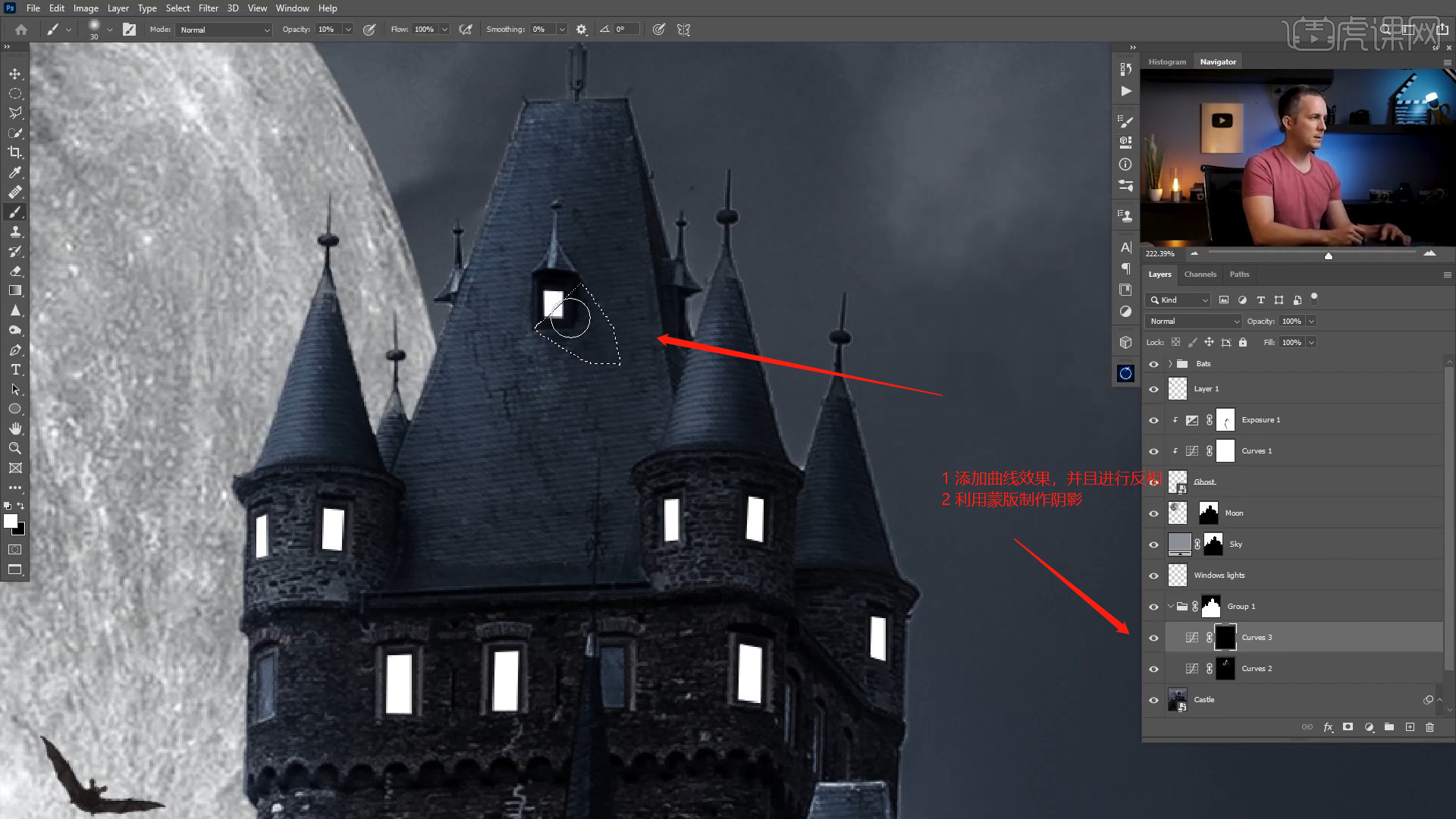Screen dimensions: 1456x819
Task: Click the background color swatch
Action: click(x=20, y=530)
